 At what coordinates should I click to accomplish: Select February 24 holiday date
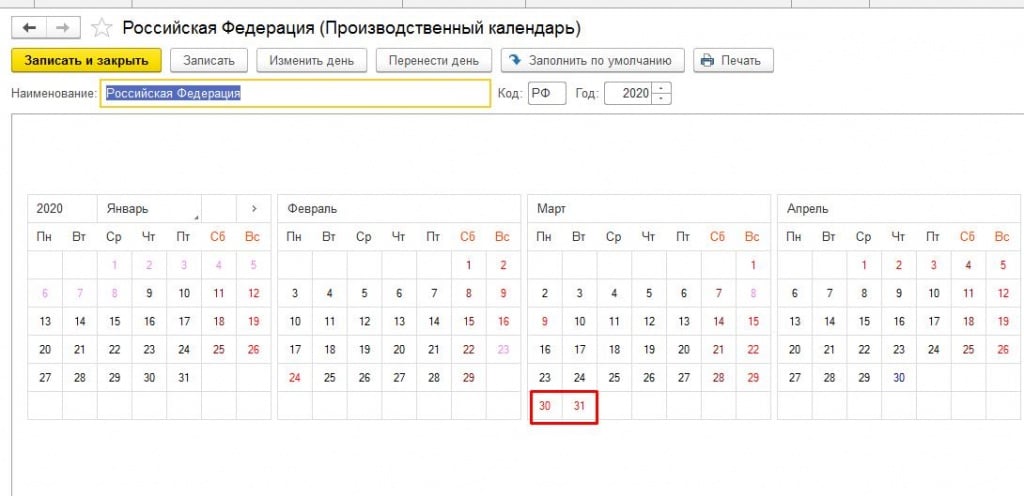pos(294,378)
